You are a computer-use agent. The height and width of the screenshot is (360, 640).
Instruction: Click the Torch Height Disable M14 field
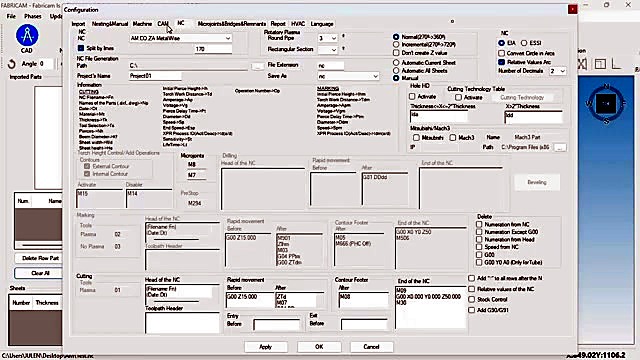pos(149,198)
